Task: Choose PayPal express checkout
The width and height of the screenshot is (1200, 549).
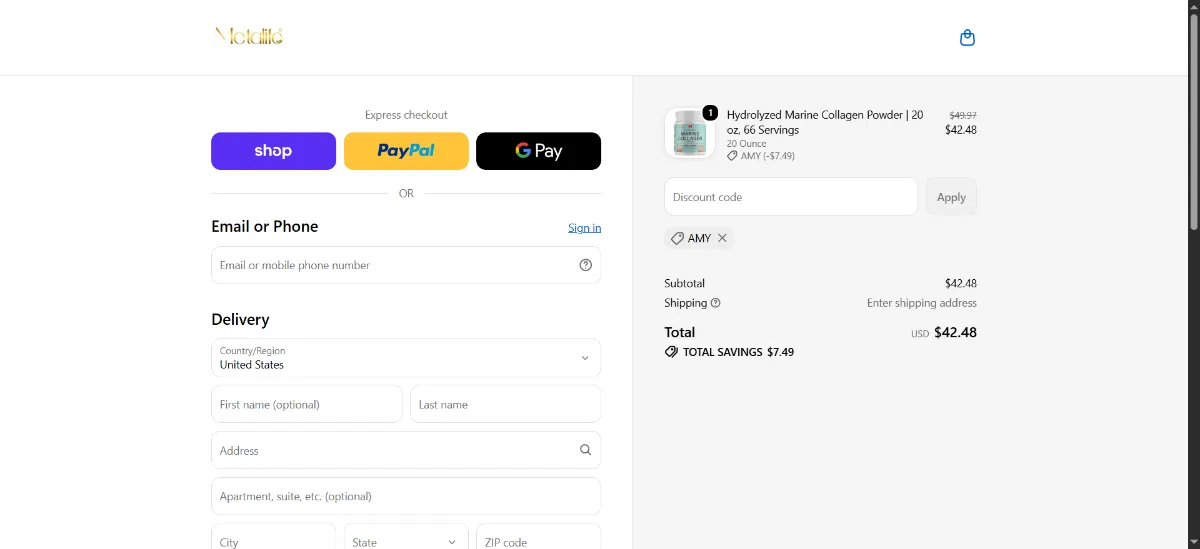Action: pyautogui.click(x=406, y=151)
